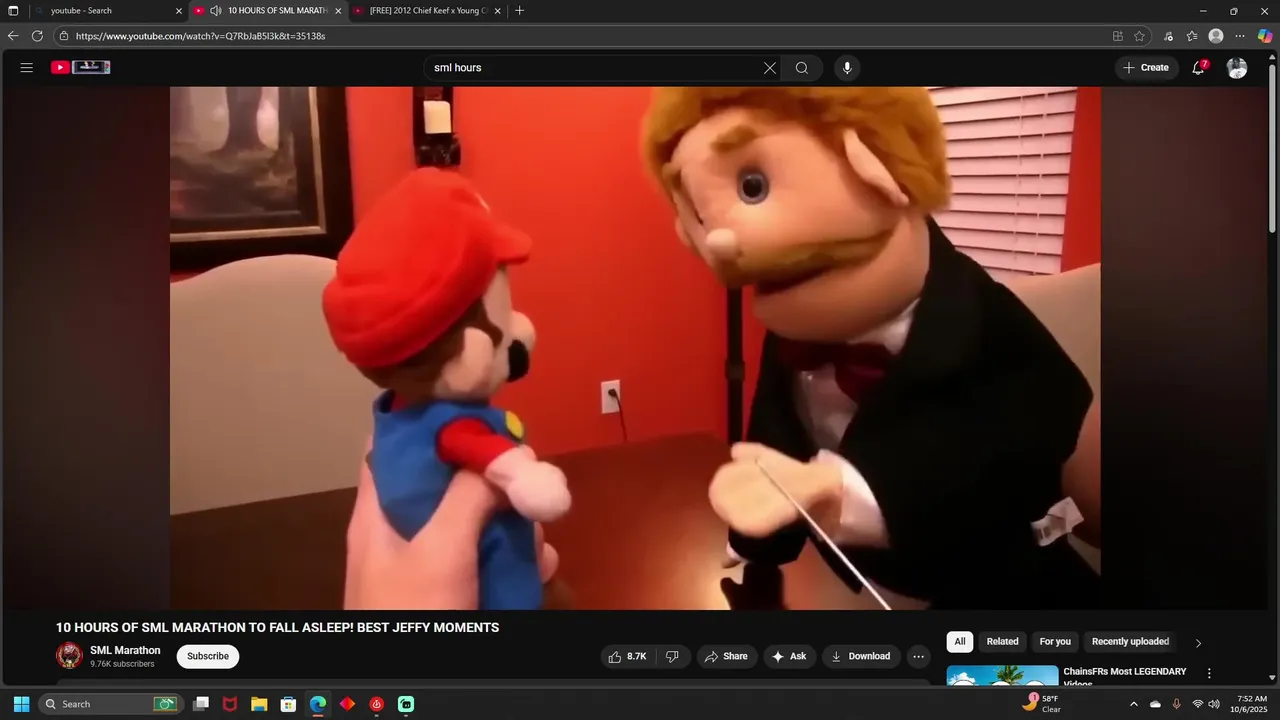Viewport: 1280px width, 720px height.
Task: Open the YouTube account avatar menu
Action: click(1237, 68)
